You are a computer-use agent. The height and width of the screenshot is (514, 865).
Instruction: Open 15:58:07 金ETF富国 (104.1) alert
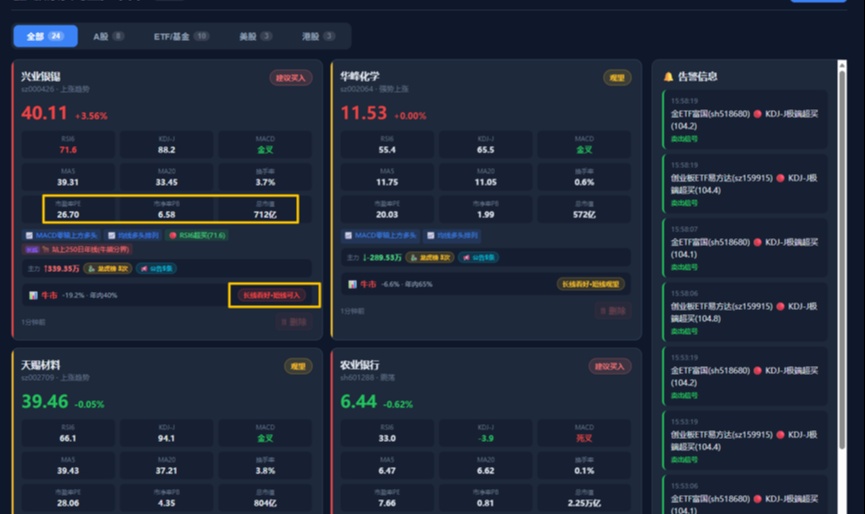point(745,248)
